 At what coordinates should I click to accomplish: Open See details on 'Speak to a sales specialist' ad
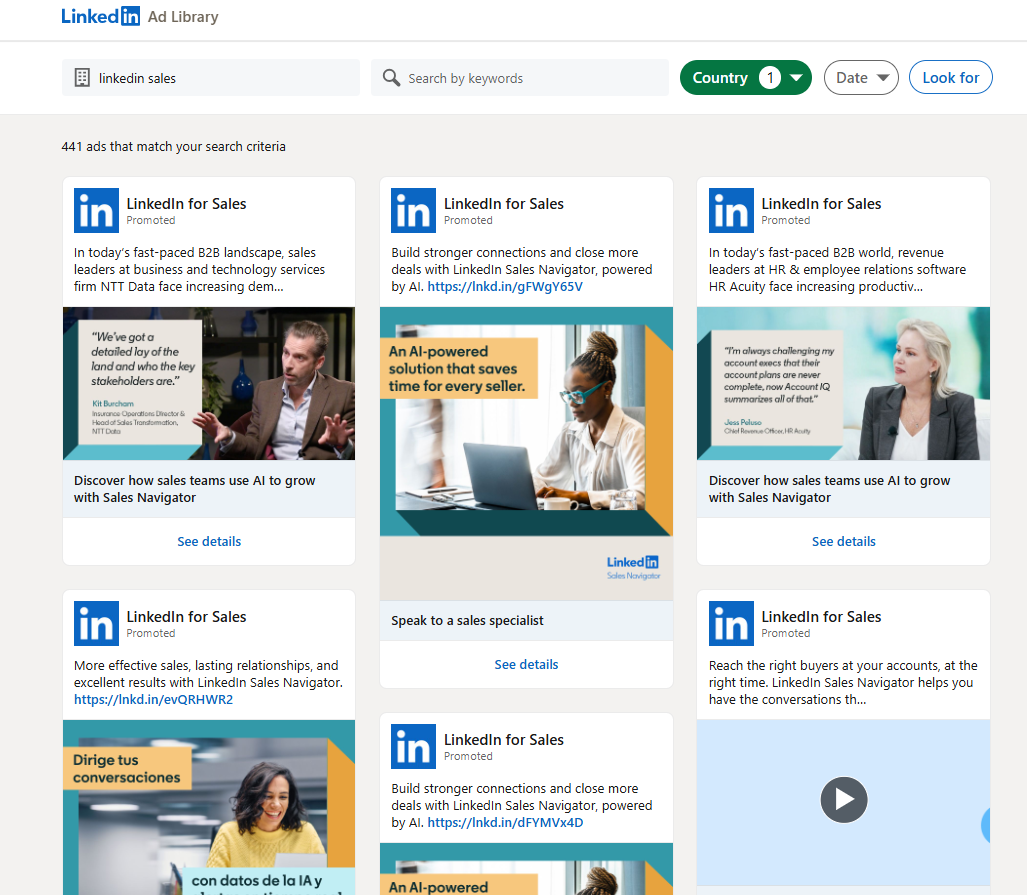coord(526,664)
